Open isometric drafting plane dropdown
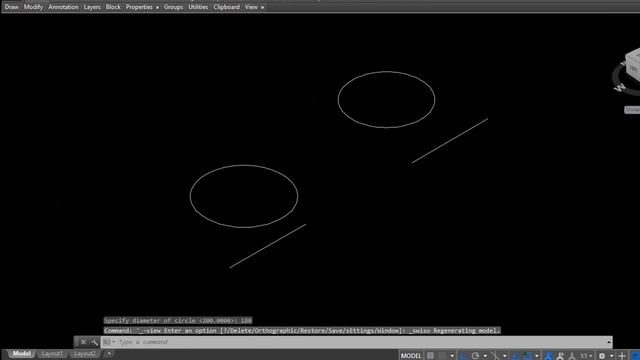640x360 pixels. coord(505,356)
